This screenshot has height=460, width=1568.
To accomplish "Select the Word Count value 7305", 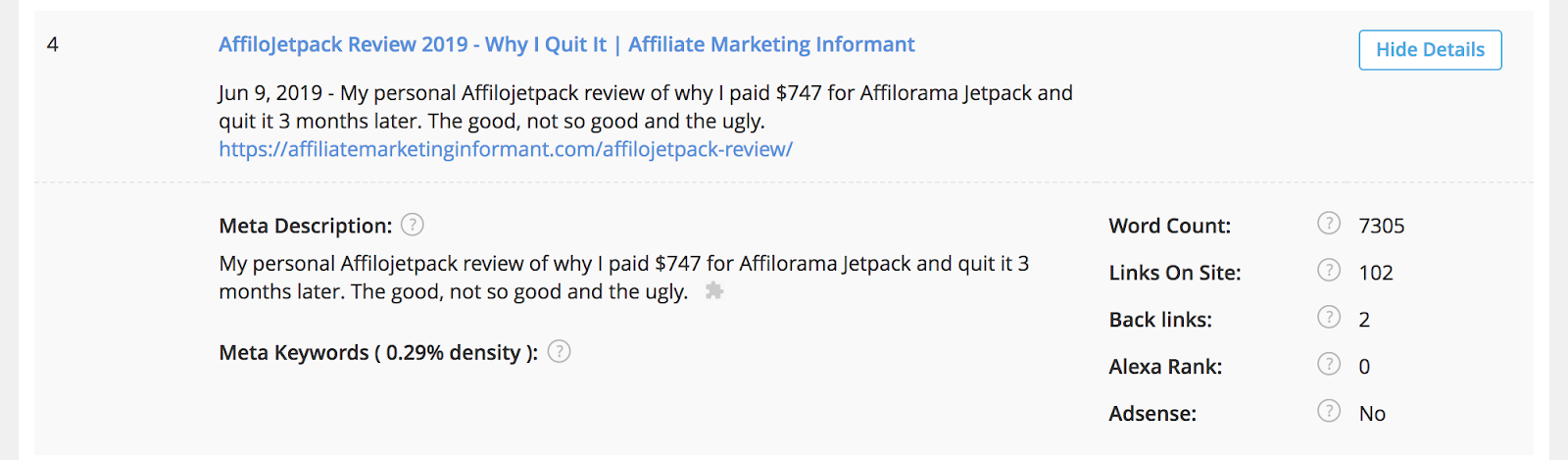I will click(x=1382, y=227).
